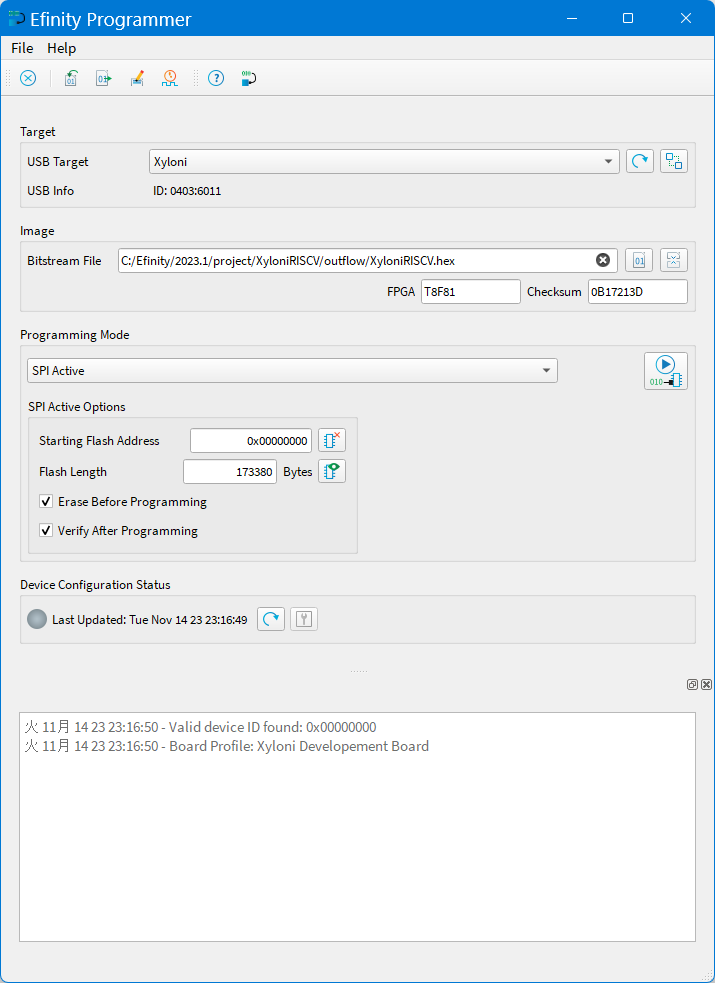Click the Help question mark toolbar icon
The width and height of the screenshot is (715, 983).
pos(216,79)
